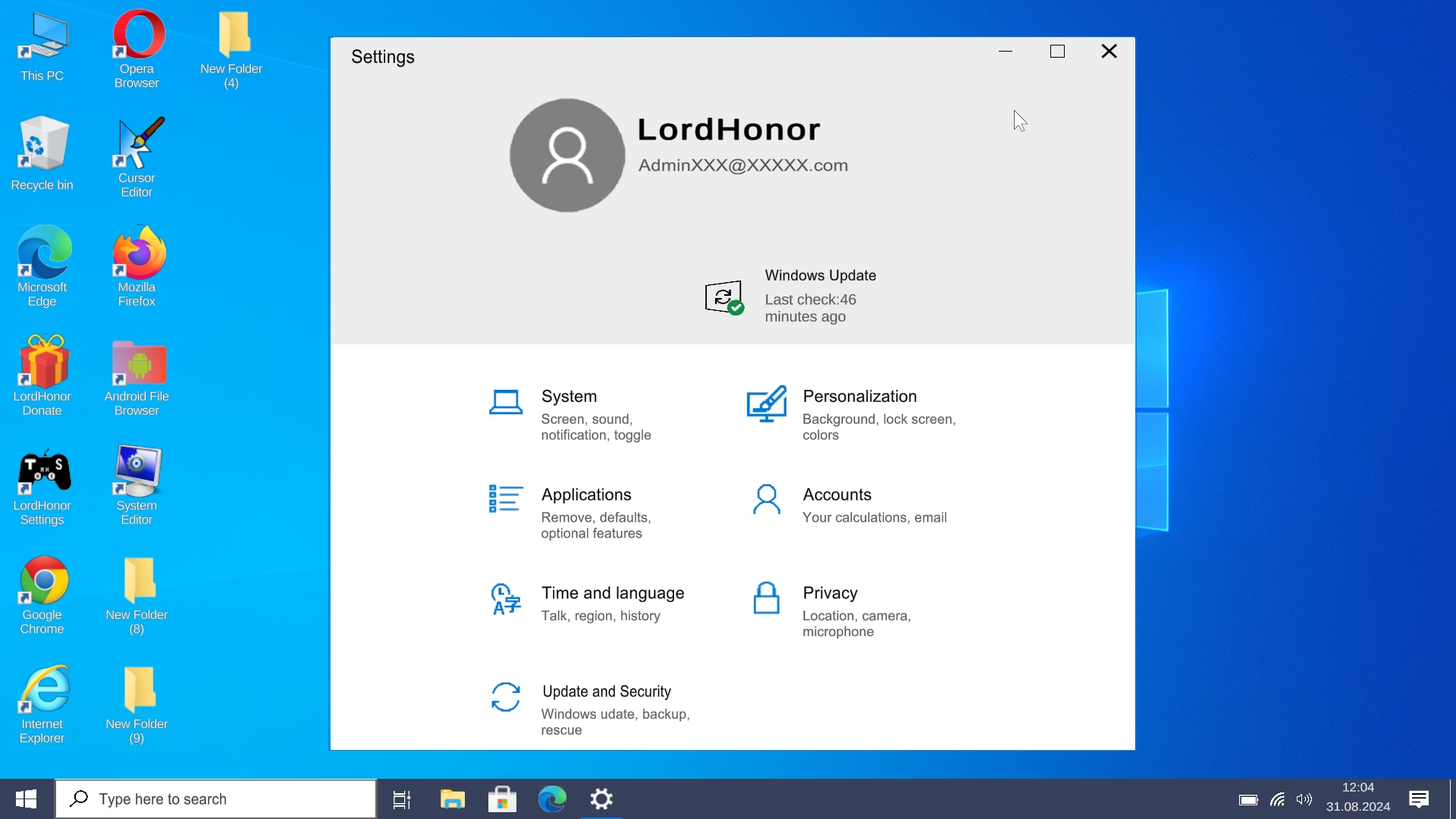Screen dimensions: 1456x819
Task: Open the System settings laptop icon
Action: [506, 403]
